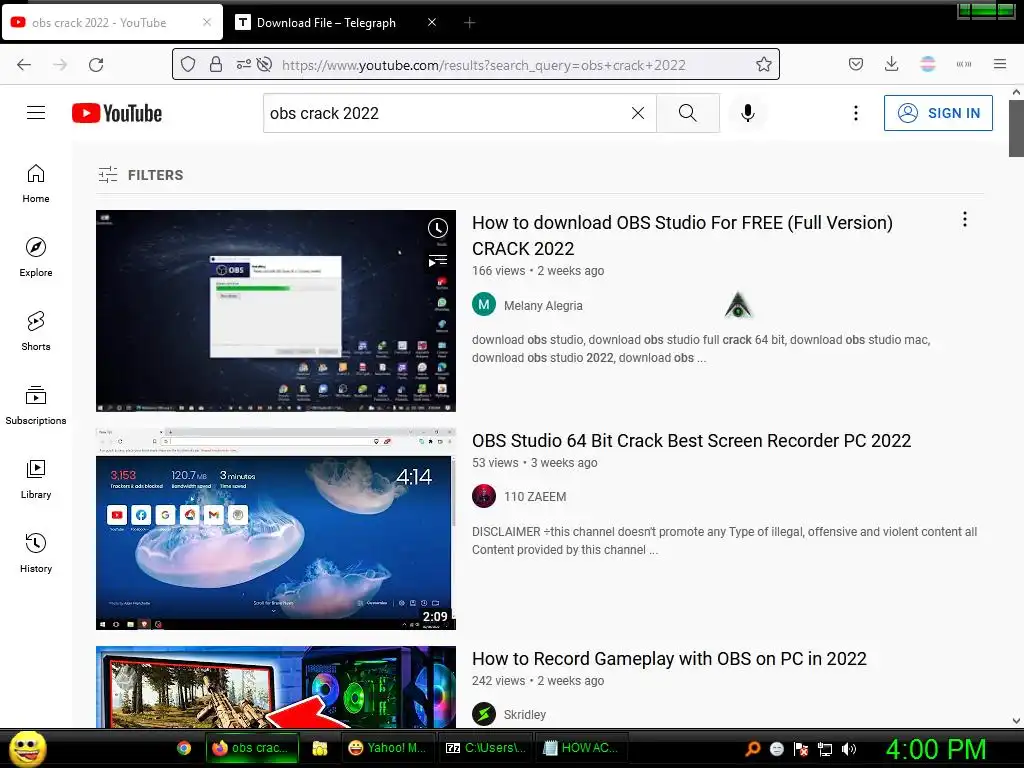
Task: Switch to 'Download File – Telegraph' tab
Action: tap(326, 22)
